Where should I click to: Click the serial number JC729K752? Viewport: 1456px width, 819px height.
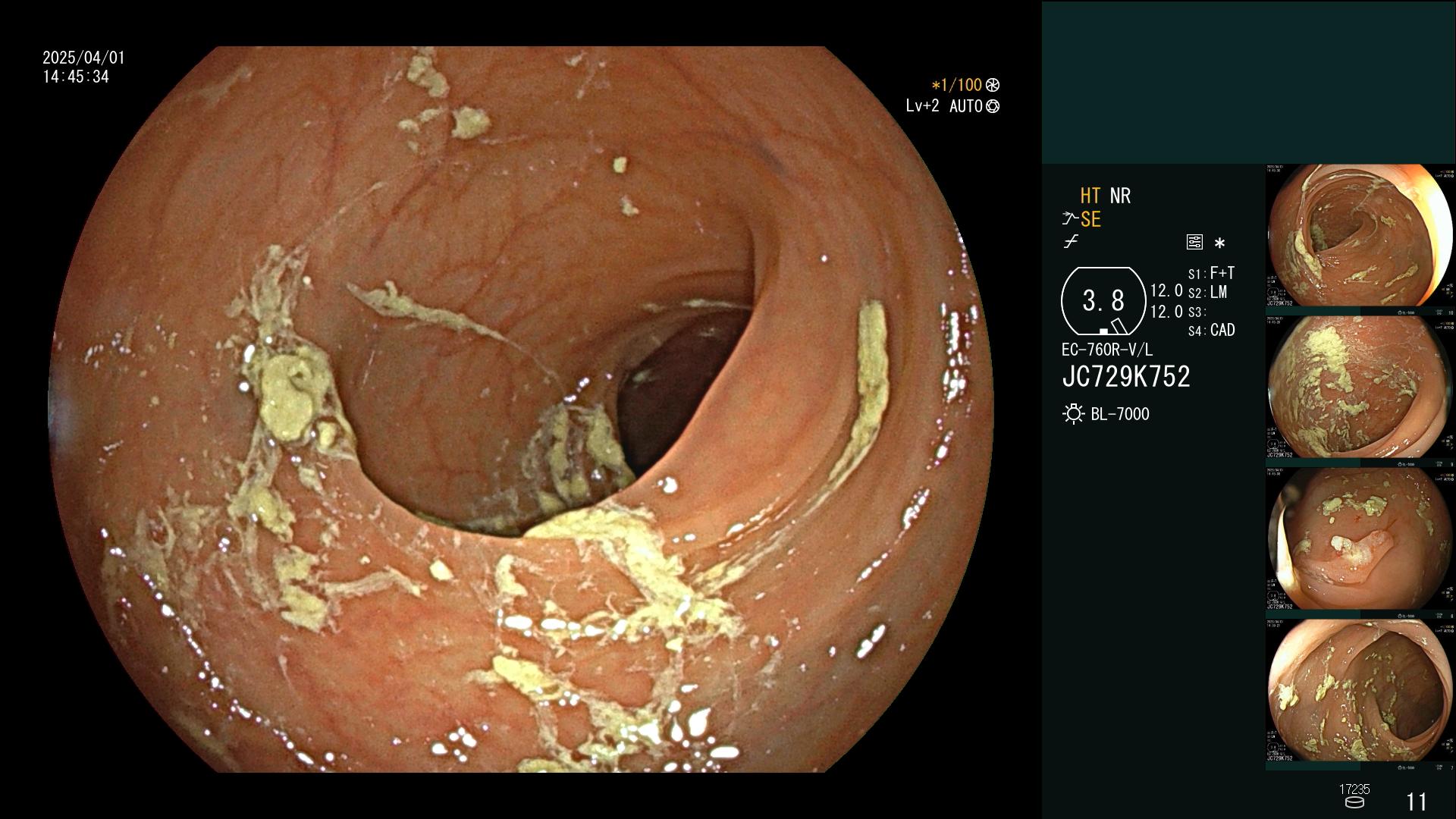1126,377
